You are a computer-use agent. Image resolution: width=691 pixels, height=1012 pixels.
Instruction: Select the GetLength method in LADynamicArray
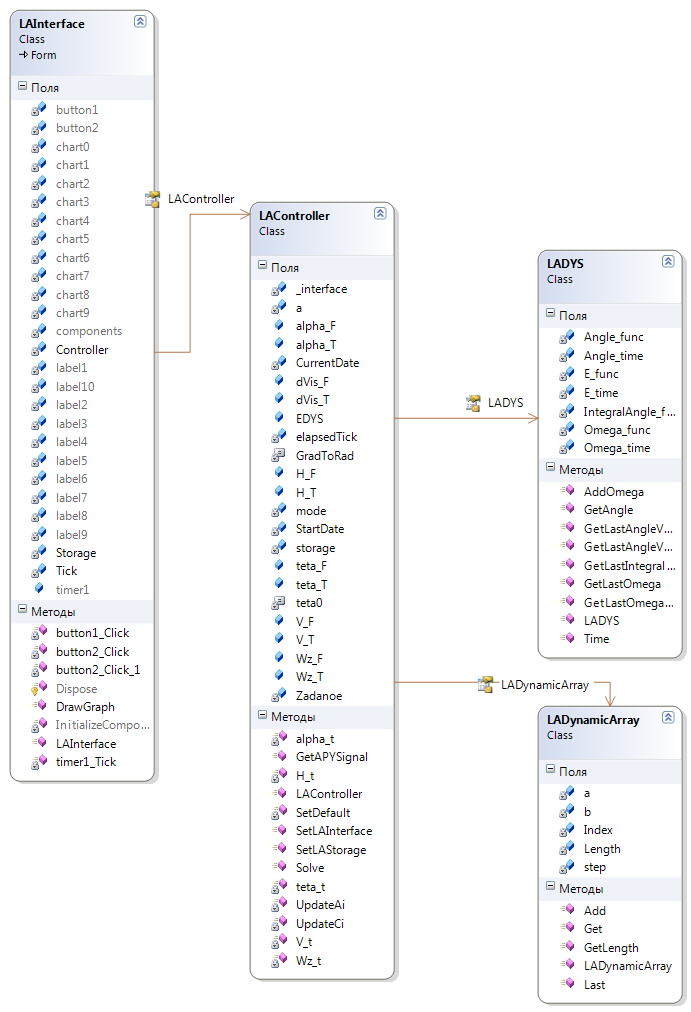(x=610, y=947)
